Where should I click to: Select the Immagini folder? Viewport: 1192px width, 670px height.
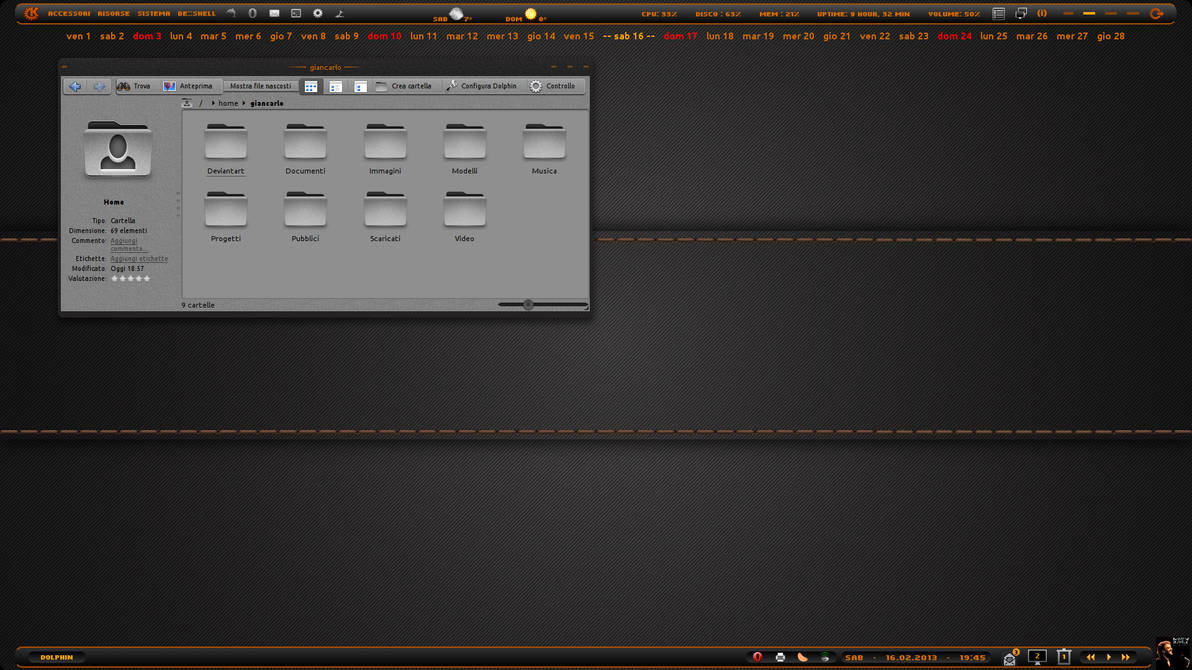pos(385,150)
